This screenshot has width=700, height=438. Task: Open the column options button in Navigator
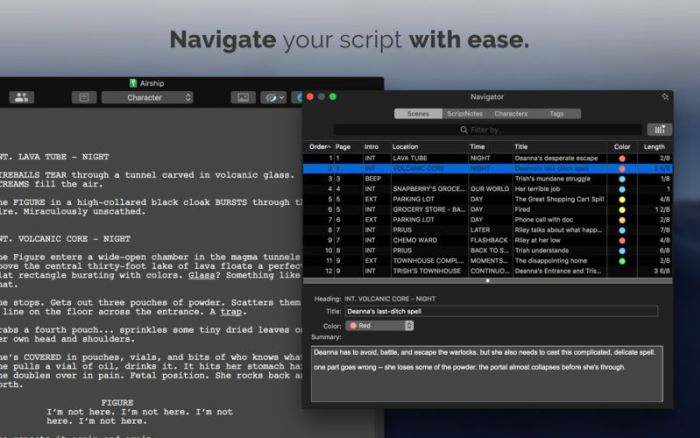tap(659, 130)
